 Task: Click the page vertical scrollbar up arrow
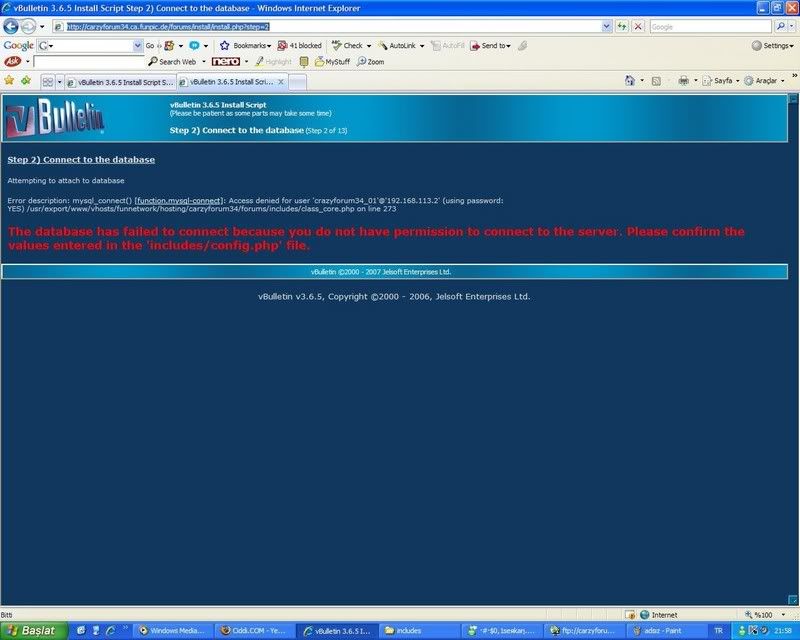coord(793,98)
